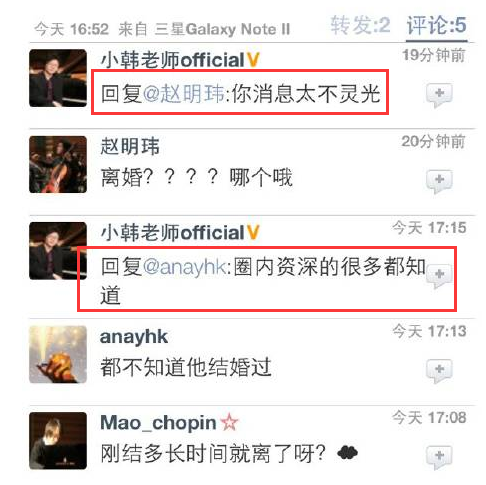The width and height of the screenshot is (486, 485).
Task: Tap reply icon on Mao_chopin's comment
Action: (x=439, y=457)
